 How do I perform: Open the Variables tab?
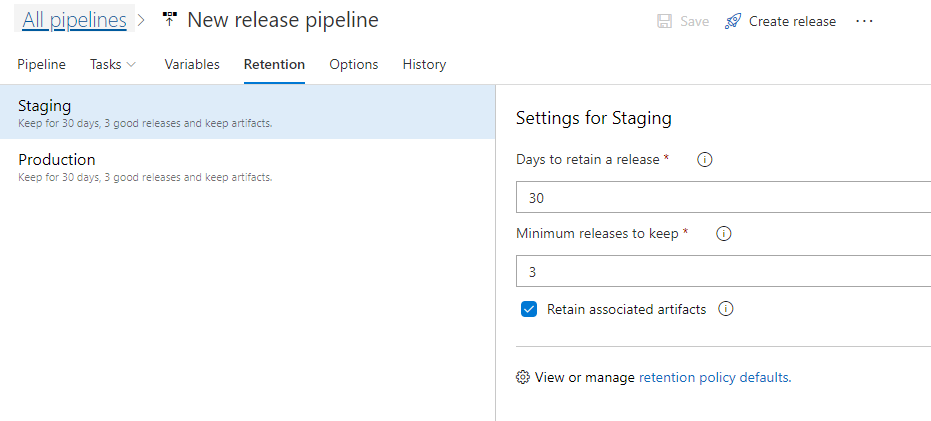coord(192,64)
